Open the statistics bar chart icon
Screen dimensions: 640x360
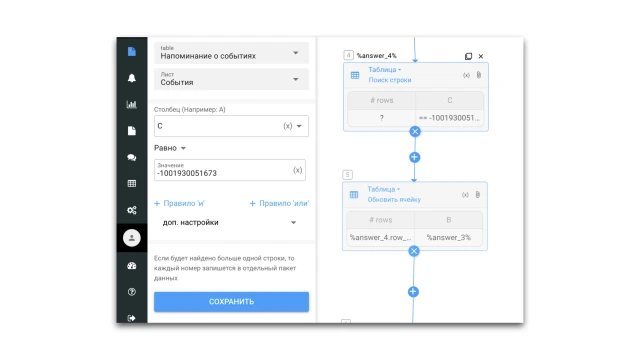coord(131,104)
